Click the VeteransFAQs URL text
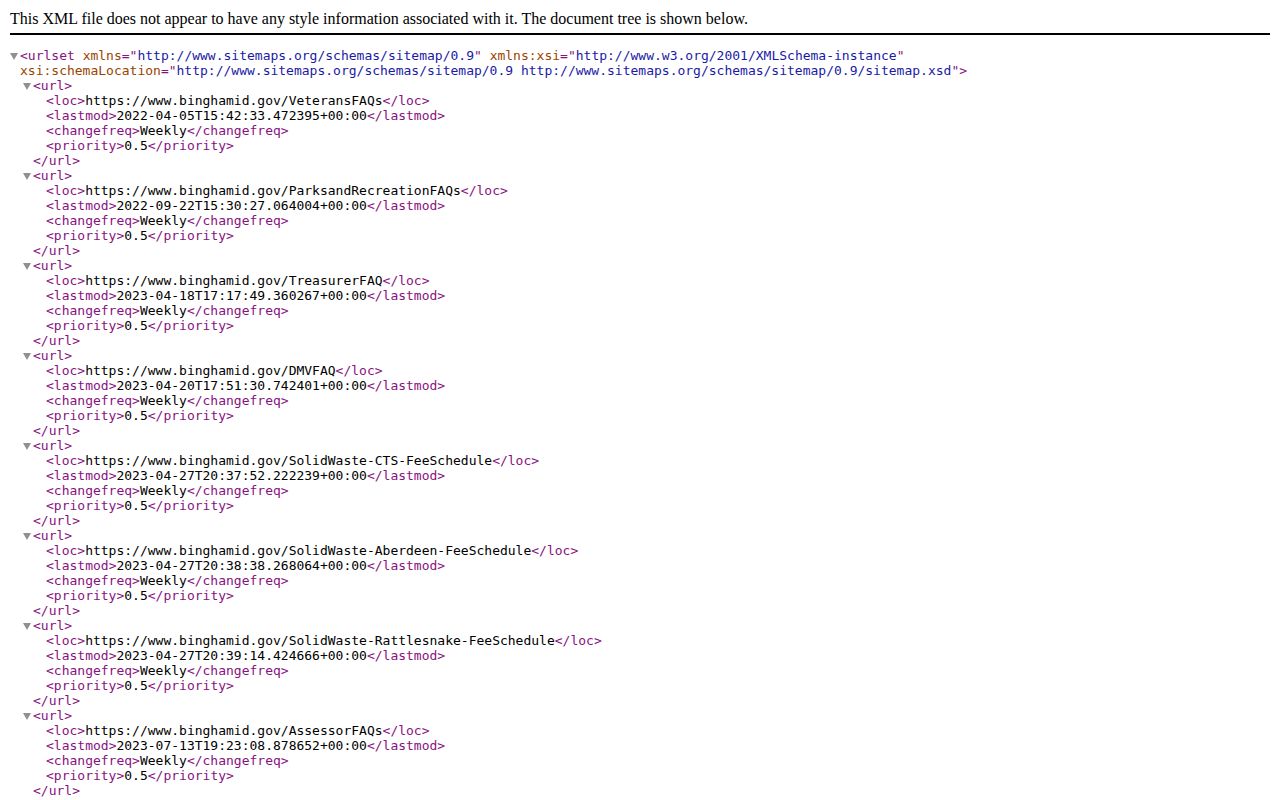Screen dimensions: 1280x800 pyautogui.click(x=234, y=101)
